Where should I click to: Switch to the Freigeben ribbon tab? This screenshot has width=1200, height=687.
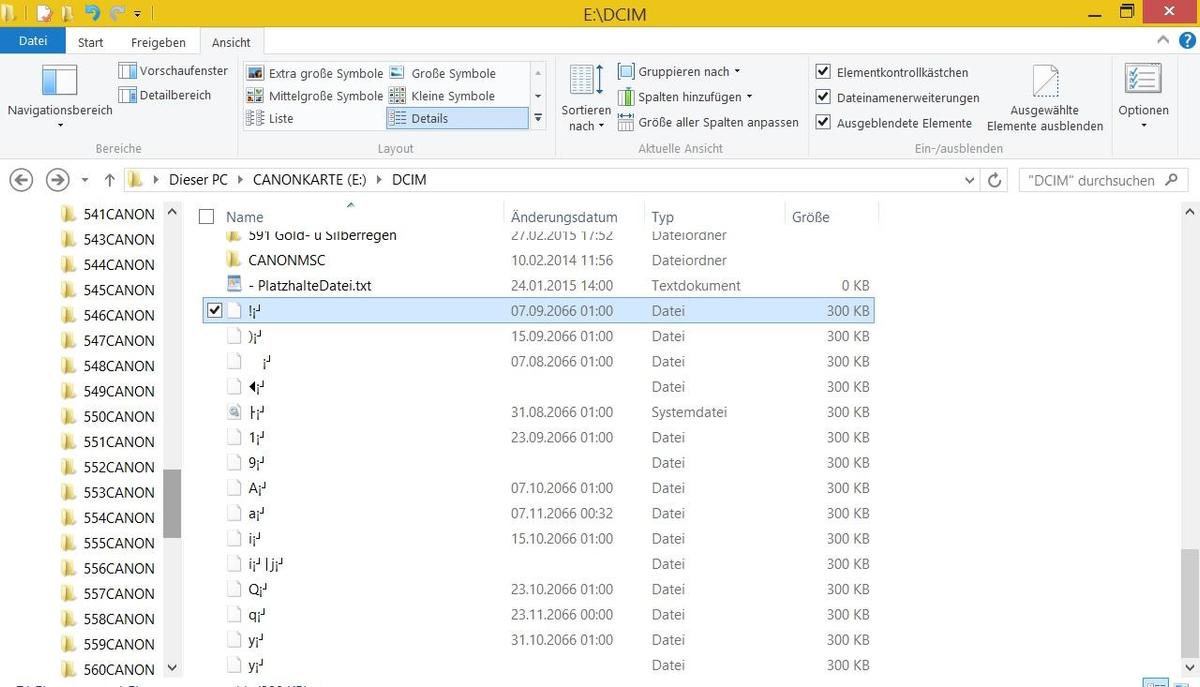(158, 42)
